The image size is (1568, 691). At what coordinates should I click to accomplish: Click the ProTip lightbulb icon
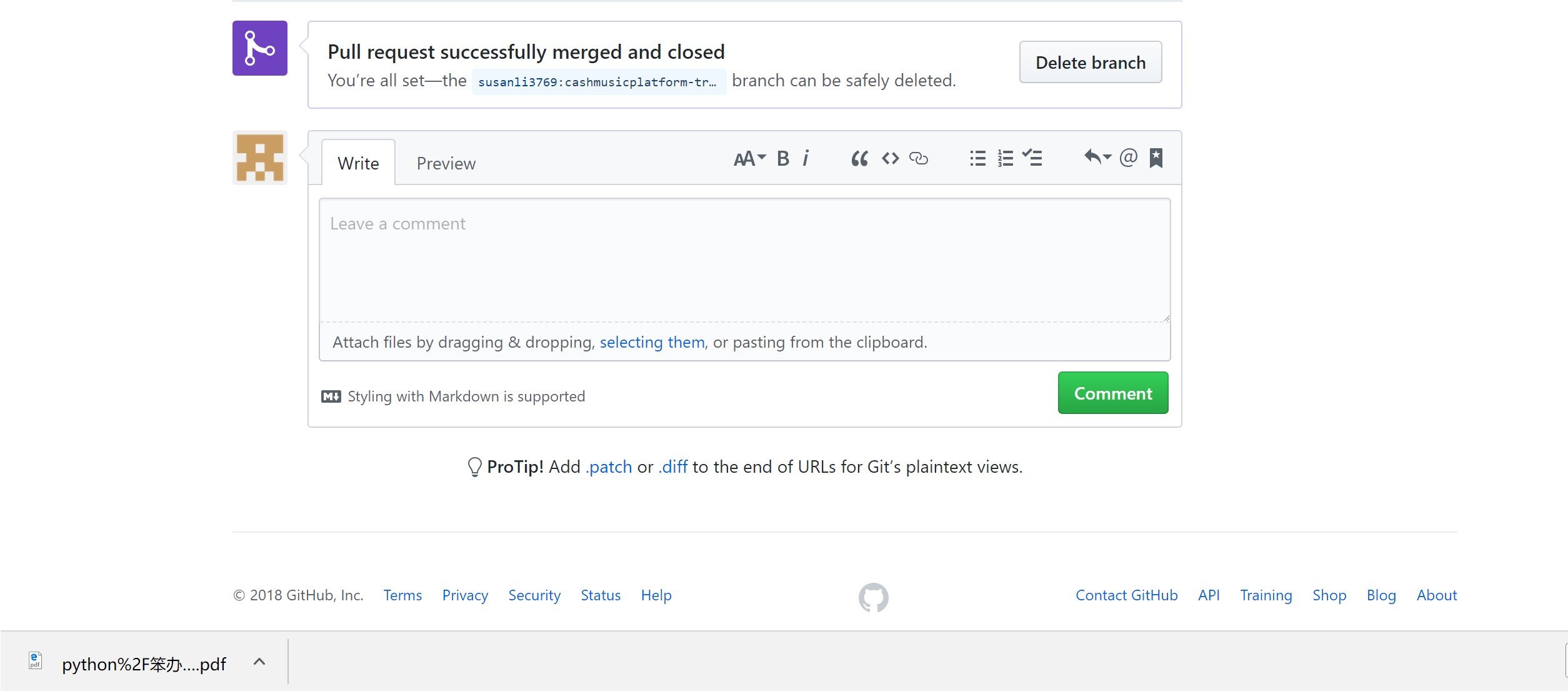(x=475, y=467)
